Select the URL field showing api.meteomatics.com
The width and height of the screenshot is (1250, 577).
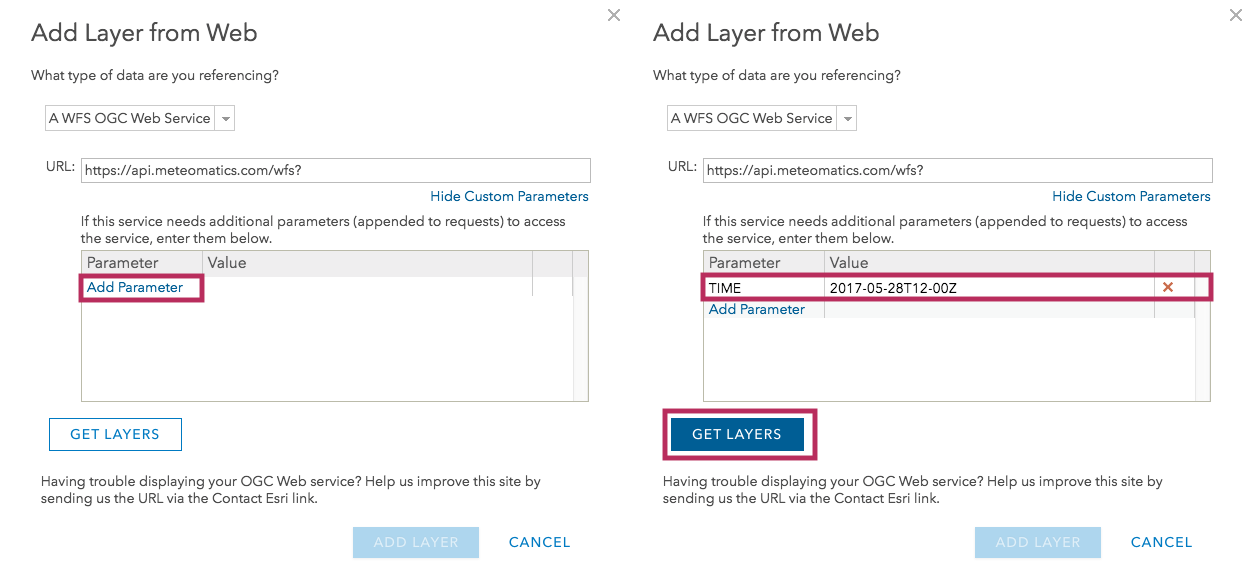point(957,170)
